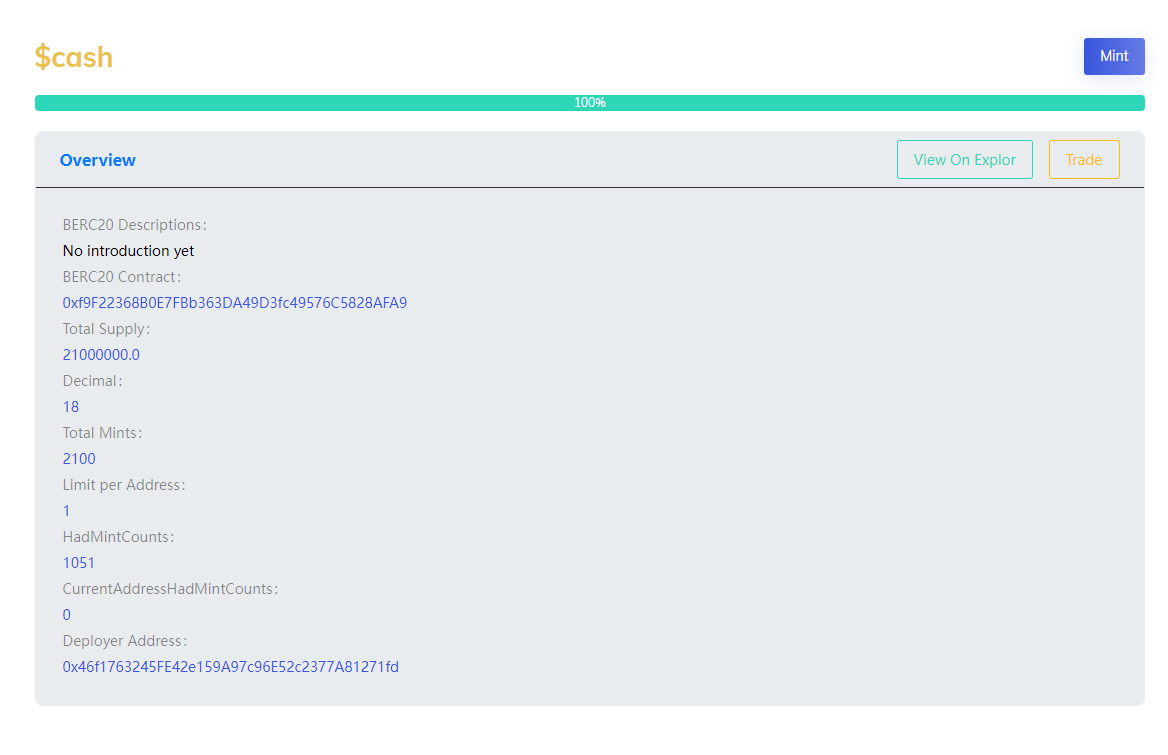Click Limit per Address value 1
The height and width of the screenshot is (755, 1168).
click(66, 512)
